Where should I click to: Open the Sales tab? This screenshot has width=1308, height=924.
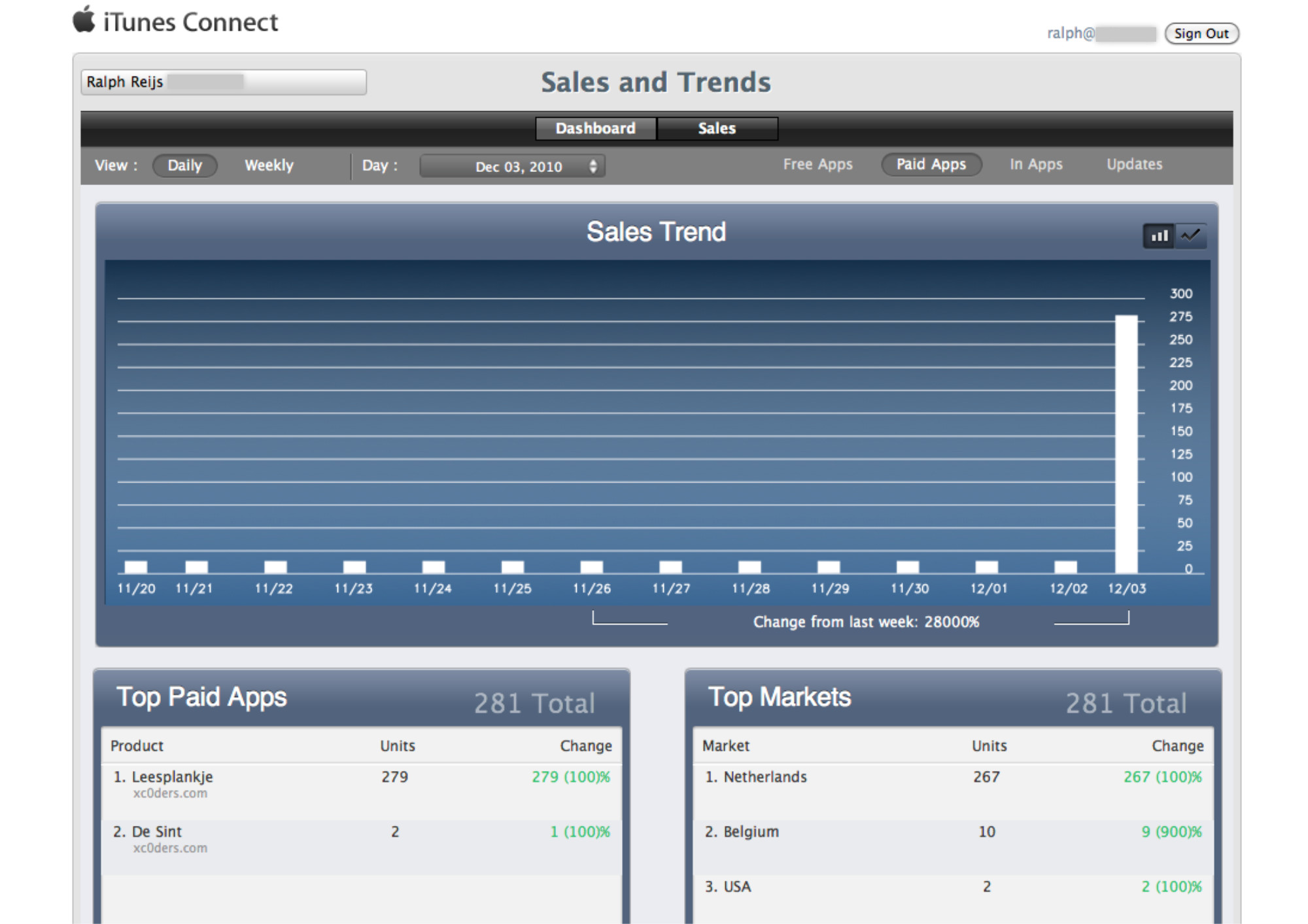click(x=717, y=128)
